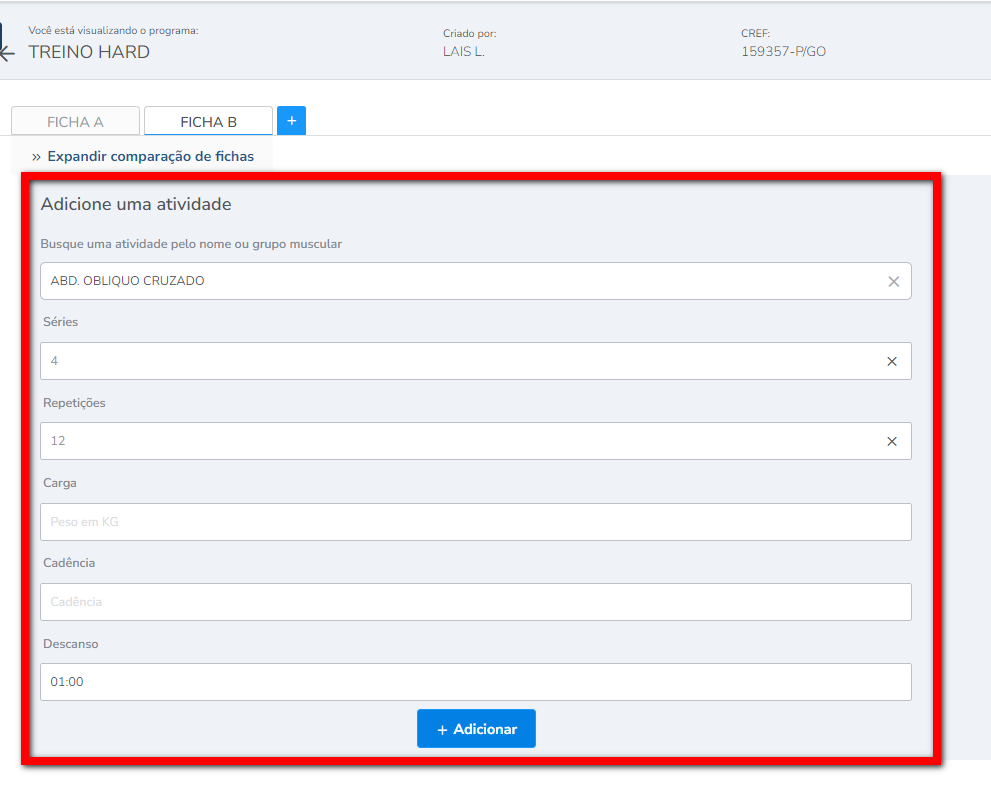Viewport: 991px width, 787px height.
Task: Clear the Repetições value with its X icon
Action: 892,441
